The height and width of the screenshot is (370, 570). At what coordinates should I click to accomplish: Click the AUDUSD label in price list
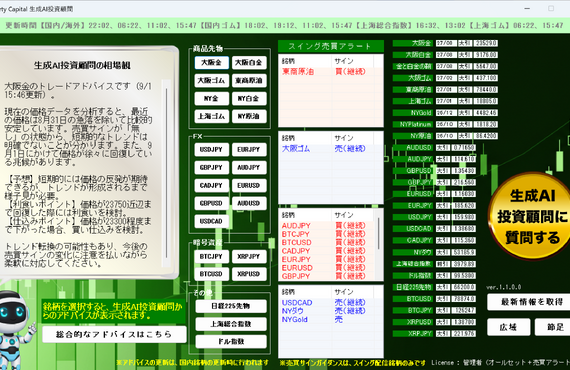[x=413, y=148]
